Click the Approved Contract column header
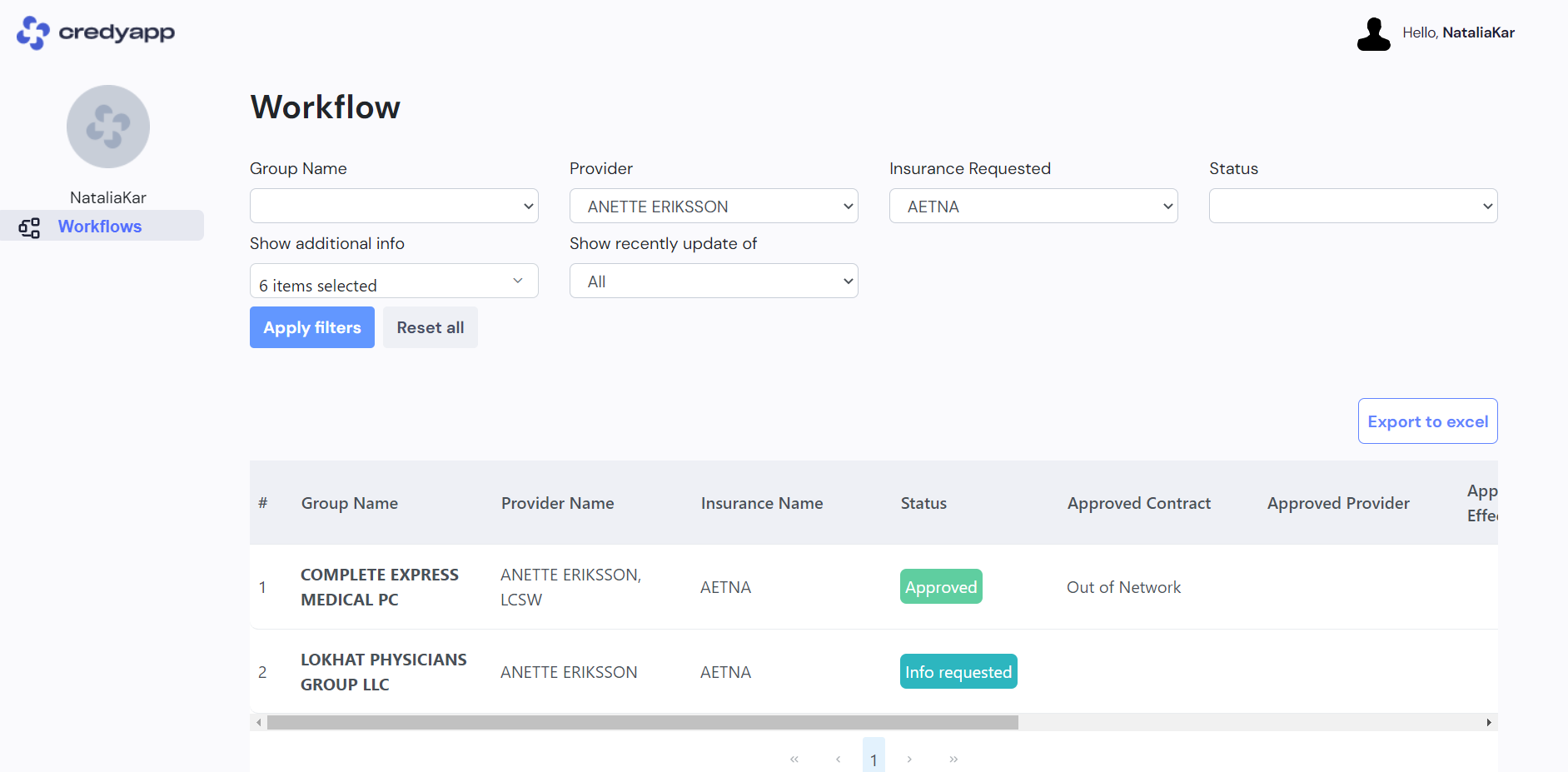Viewport: 1568px width, 772px height. pyautogui.click(x=1139, y=503)
